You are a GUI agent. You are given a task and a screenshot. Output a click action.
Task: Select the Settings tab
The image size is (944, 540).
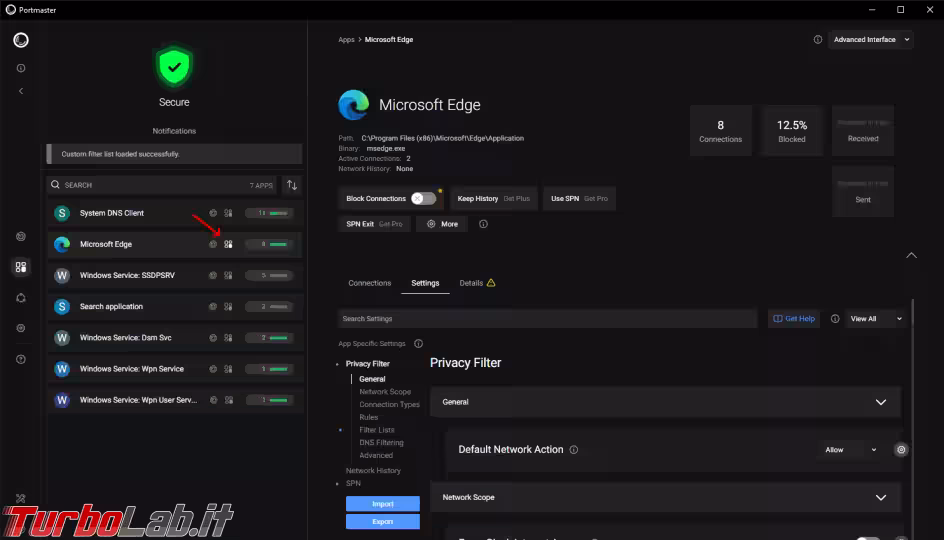point(425,283)
